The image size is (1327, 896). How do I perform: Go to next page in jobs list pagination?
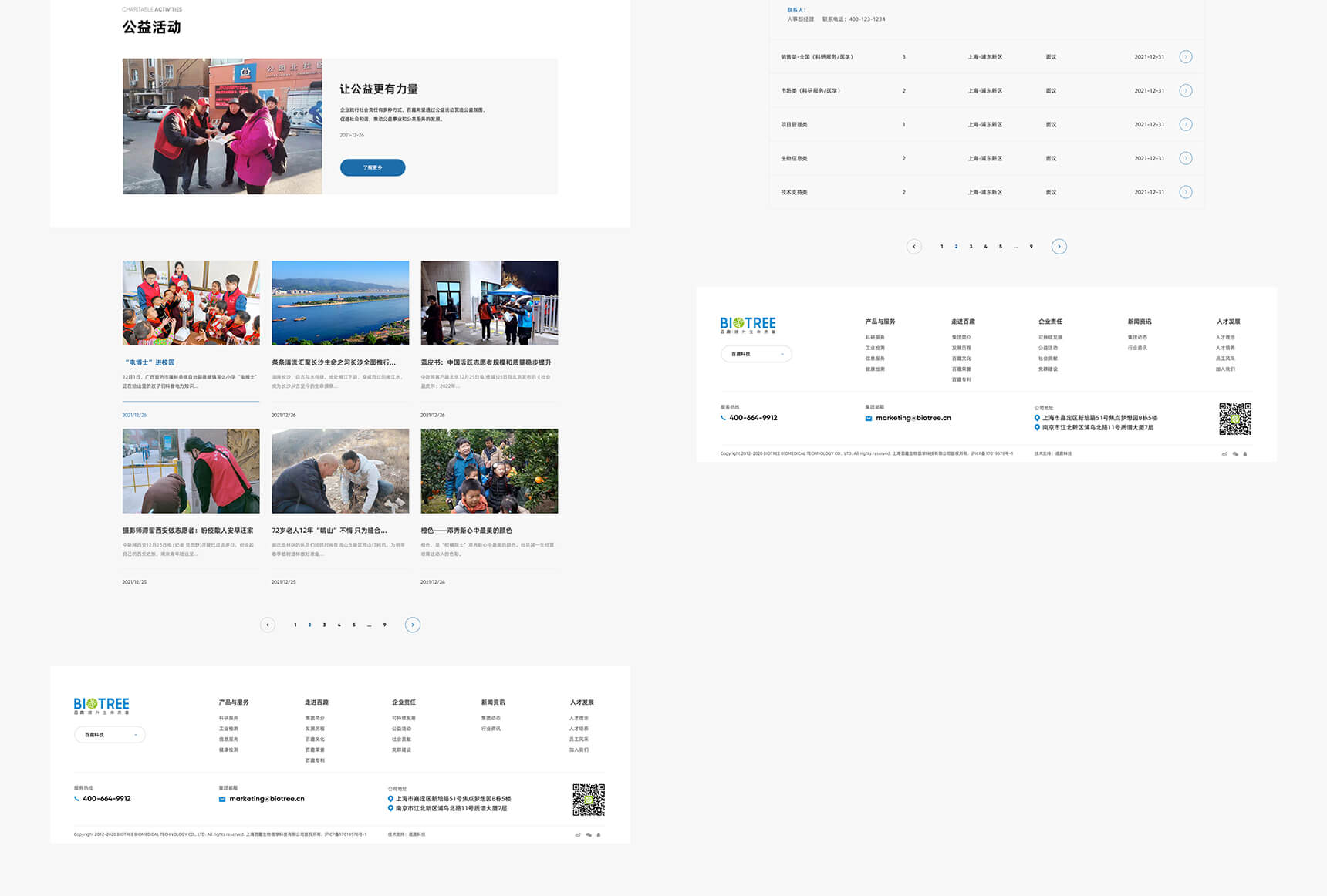[x=1059, y=247]
